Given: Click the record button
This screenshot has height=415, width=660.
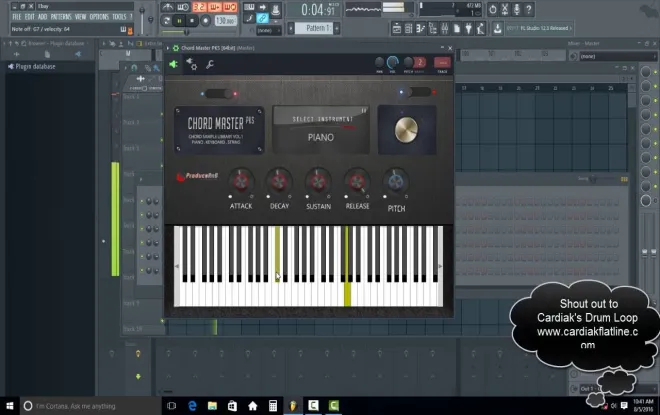Looking at the screenshot, I should 205,21.
